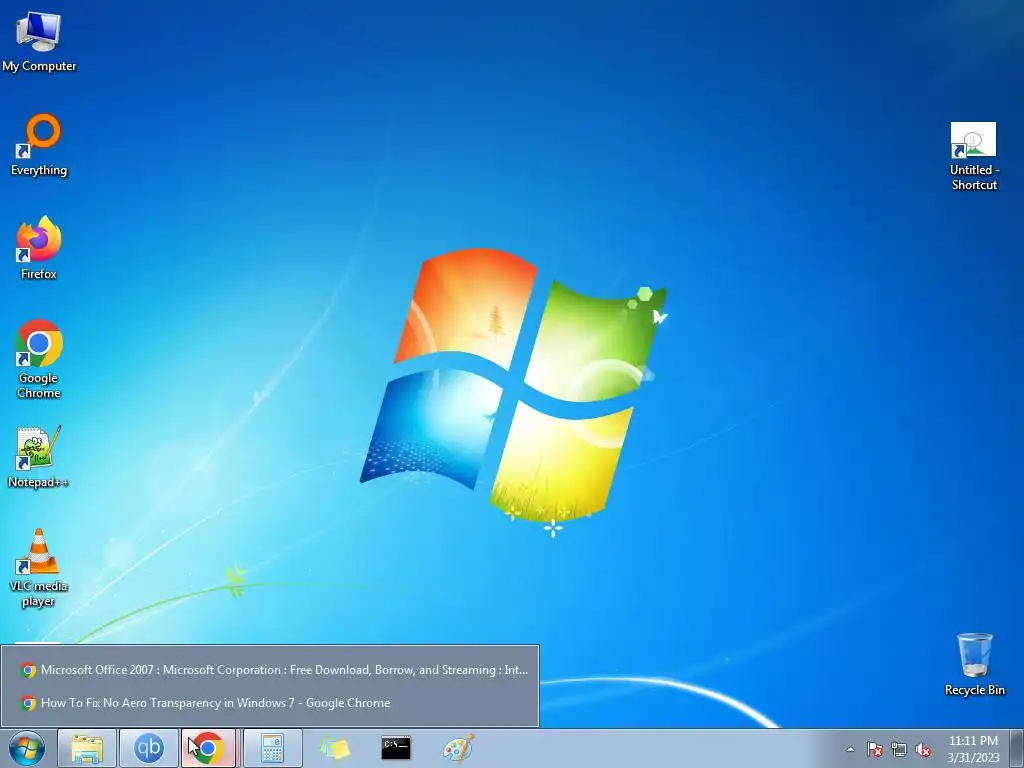Select the Notepad++ desktop shortcut
This screenshot has height=768, width=1024.
pyautogui.click(x=39, y=457)
